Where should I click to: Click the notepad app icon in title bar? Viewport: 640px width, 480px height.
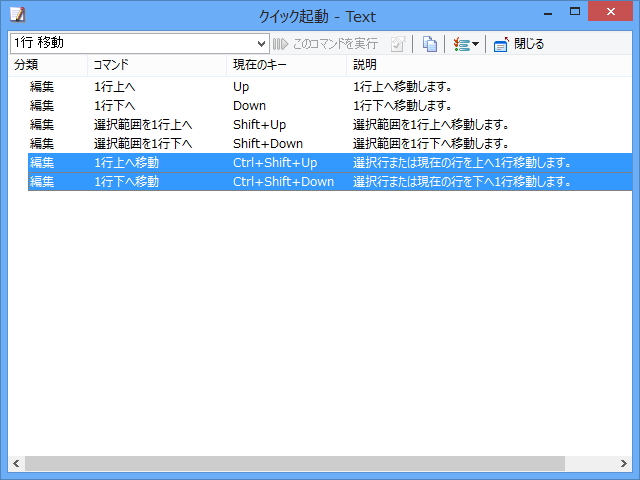pos(18,15)
